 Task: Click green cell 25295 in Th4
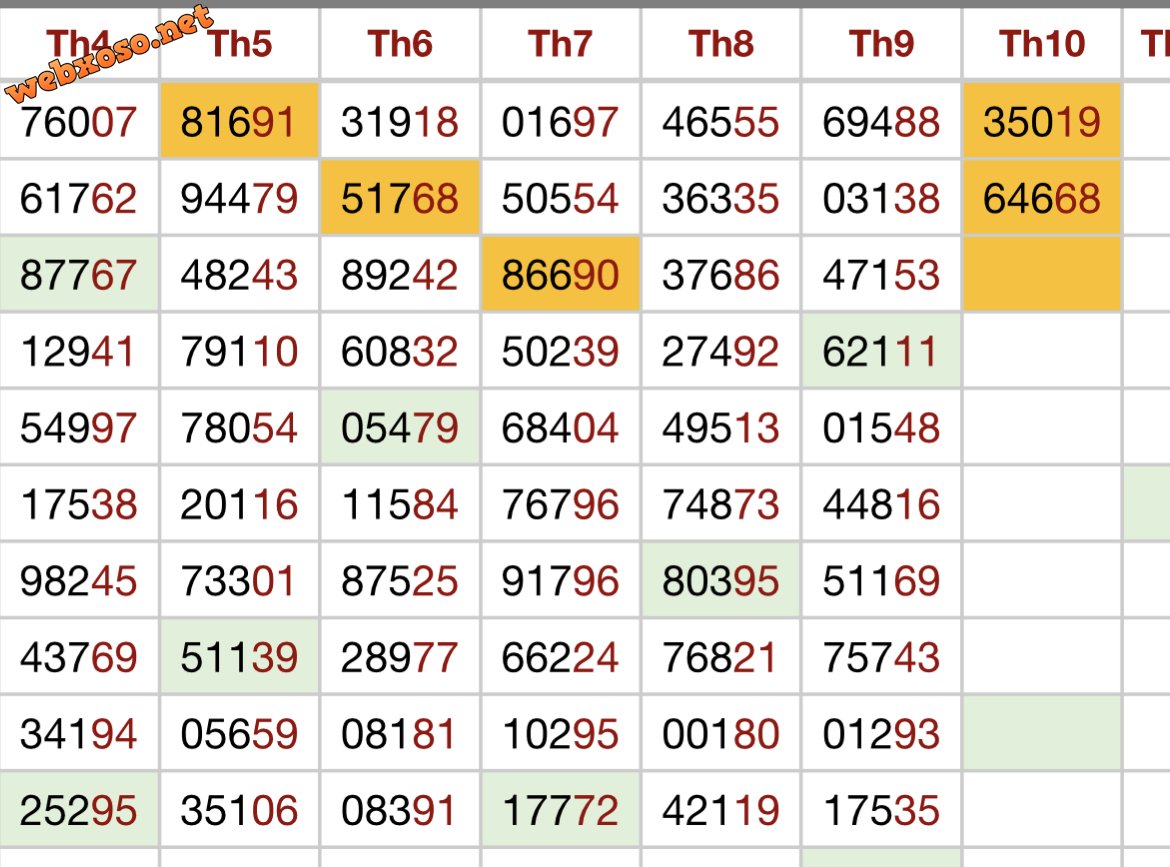[x=78, y=810]
